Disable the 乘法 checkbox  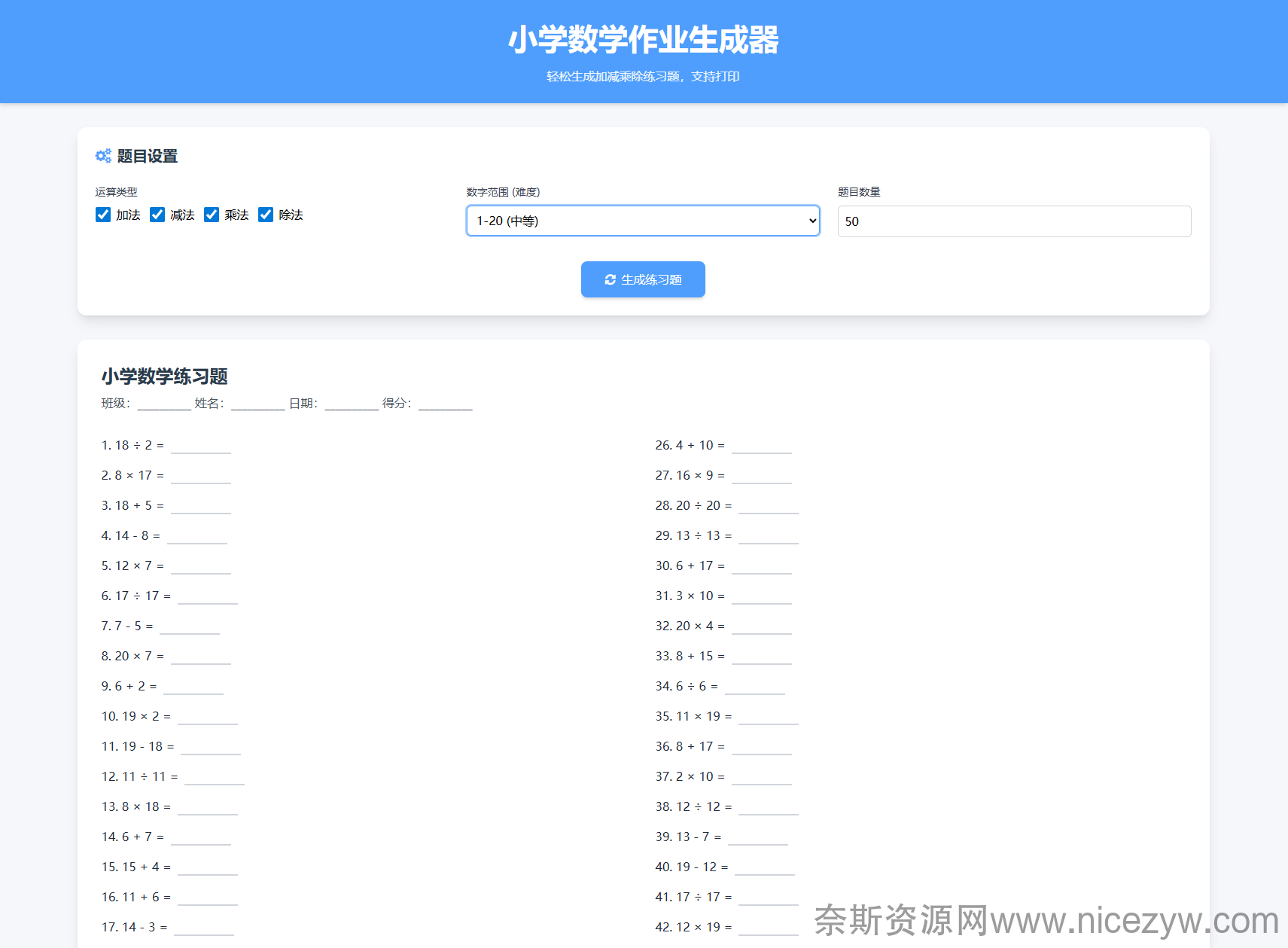click(212, 215)
